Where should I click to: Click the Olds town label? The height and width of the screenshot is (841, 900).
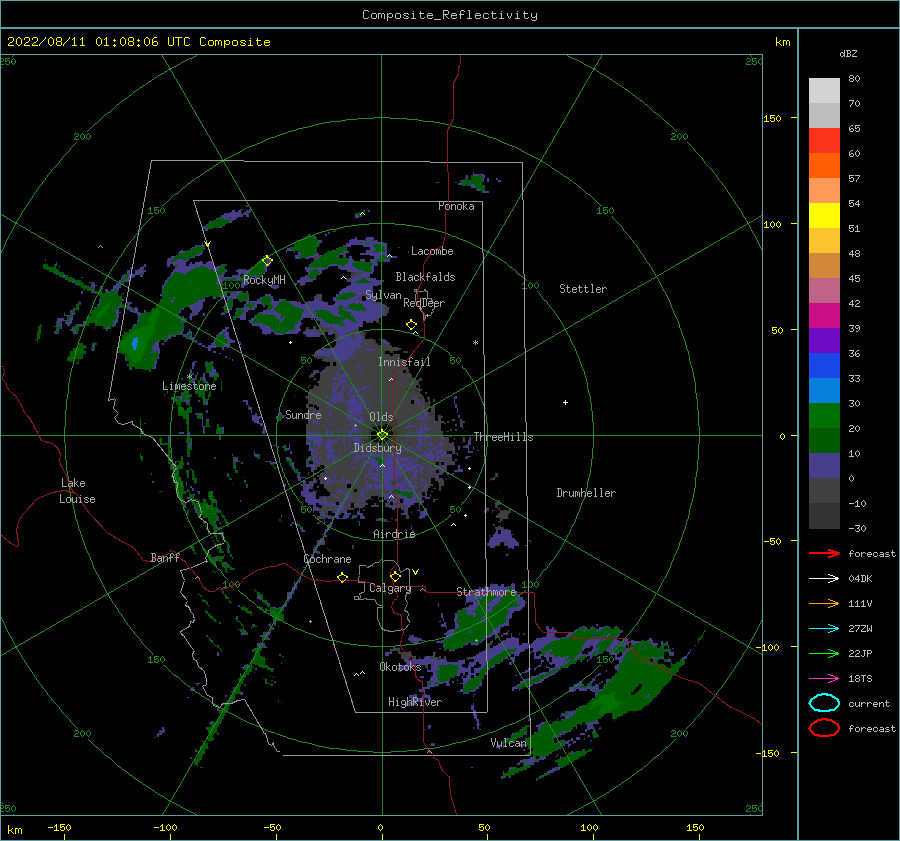(381, 417)
